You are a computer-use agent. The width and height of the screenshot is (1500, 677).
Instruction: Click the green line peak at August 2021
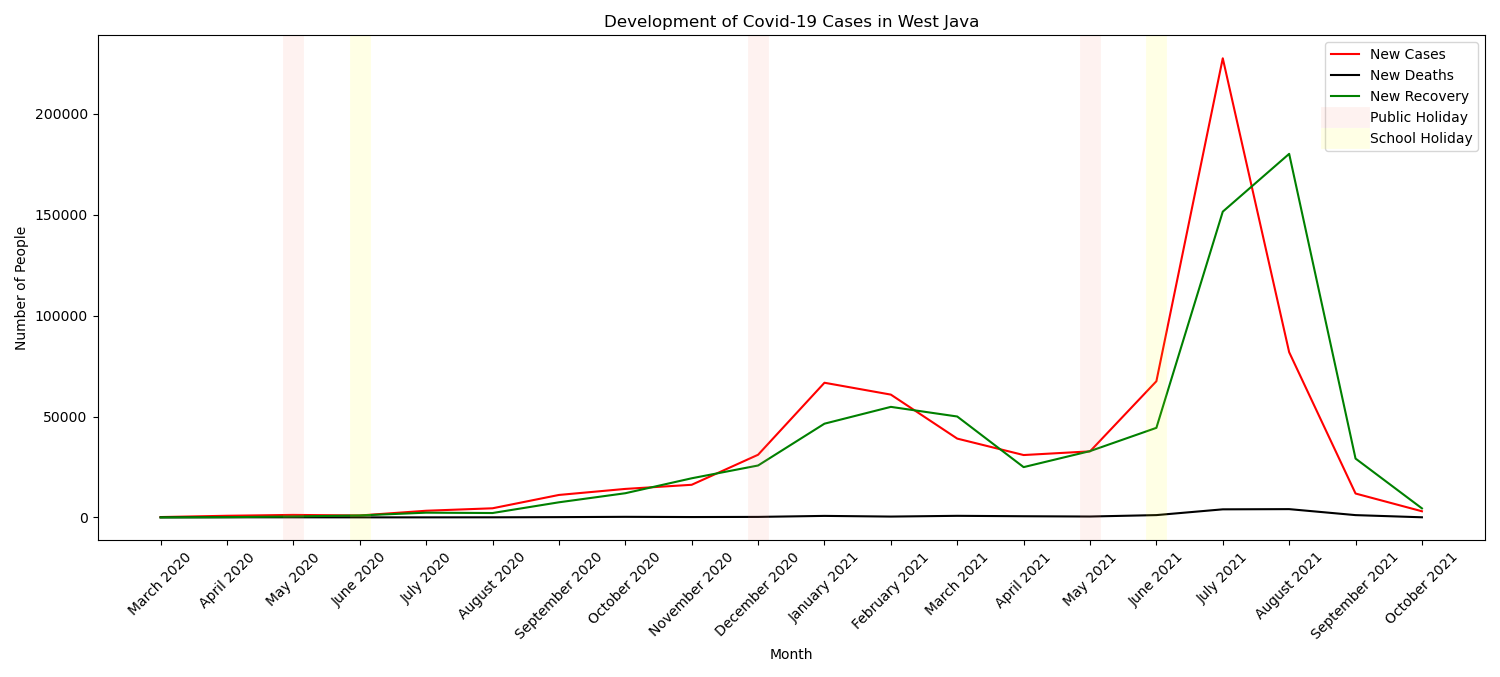click(1288, 154)
